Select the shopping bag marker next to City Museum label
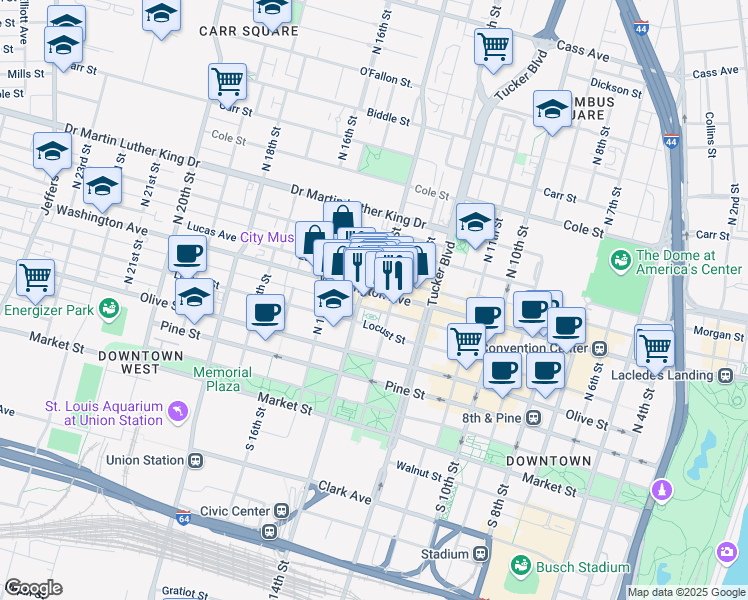Screen dimensions: 748x600 (313, 239)
